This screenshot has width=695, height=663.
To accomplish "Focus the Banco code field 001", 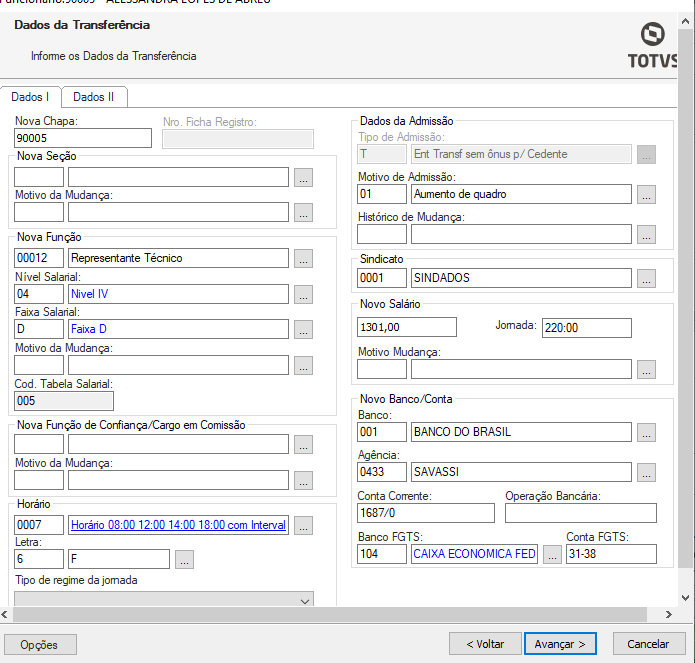I will [382, 432].
